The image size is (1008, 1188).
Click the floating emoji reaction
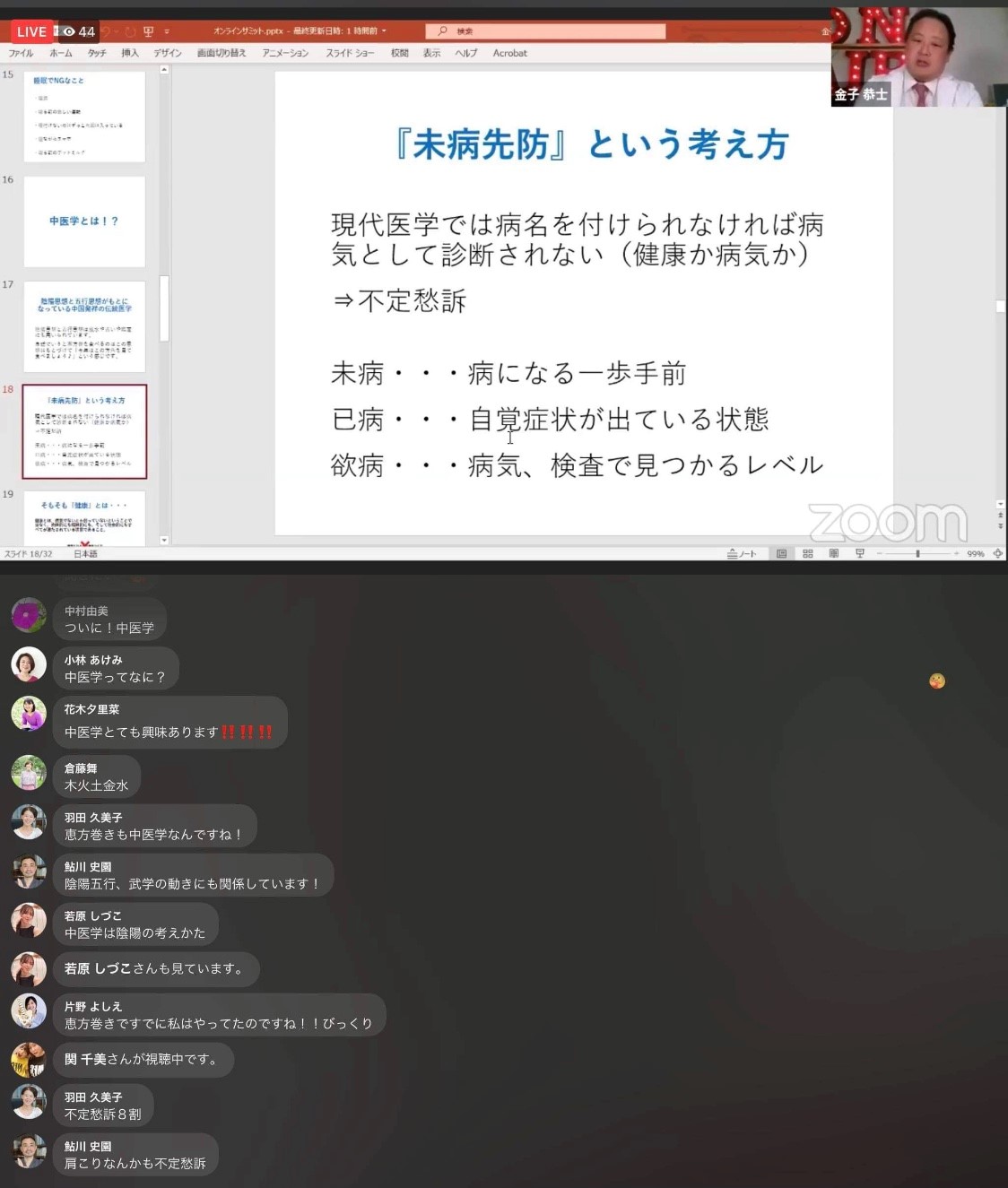tap(937, 681)
